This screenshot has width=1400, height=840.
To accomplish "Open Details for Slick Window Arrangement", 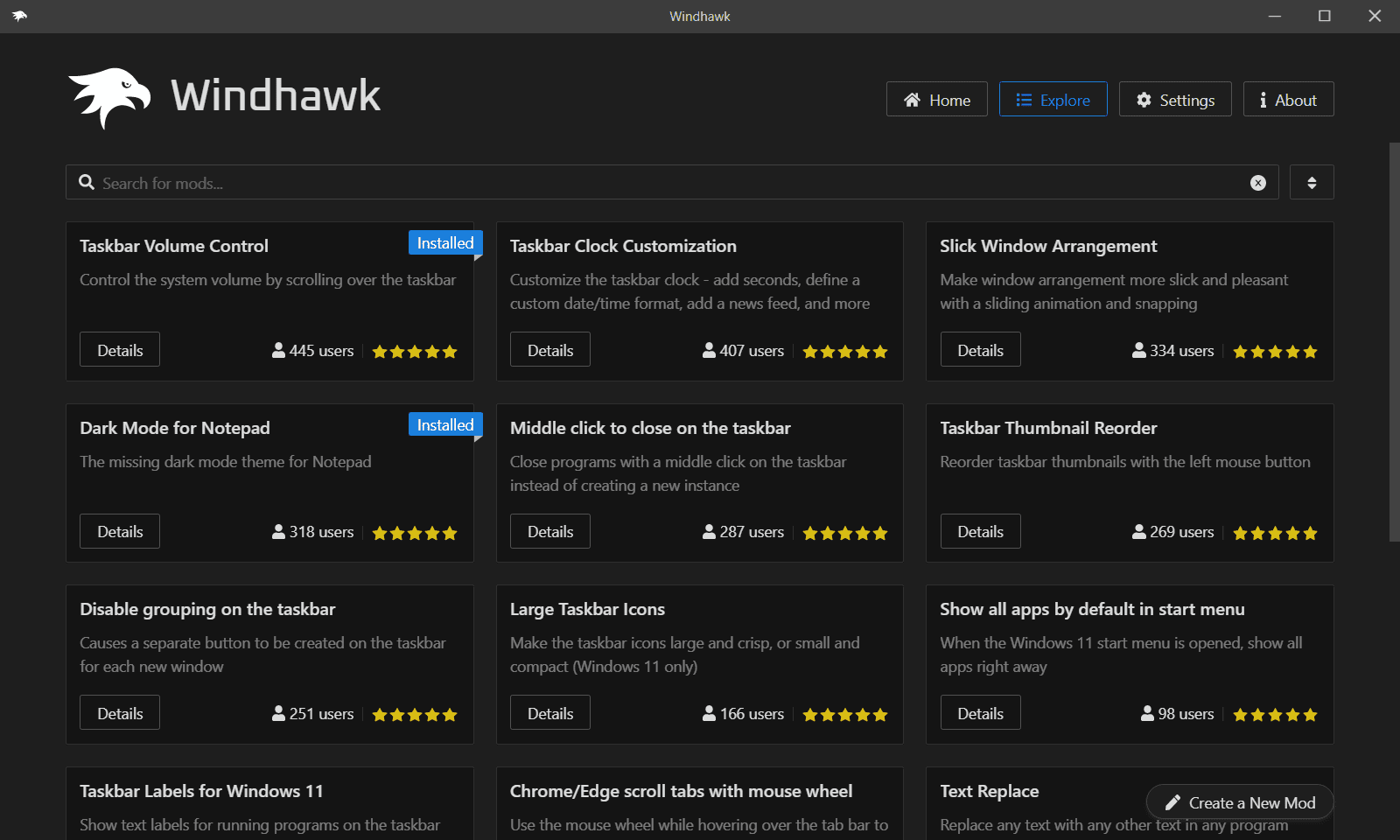I will (980, 350).
